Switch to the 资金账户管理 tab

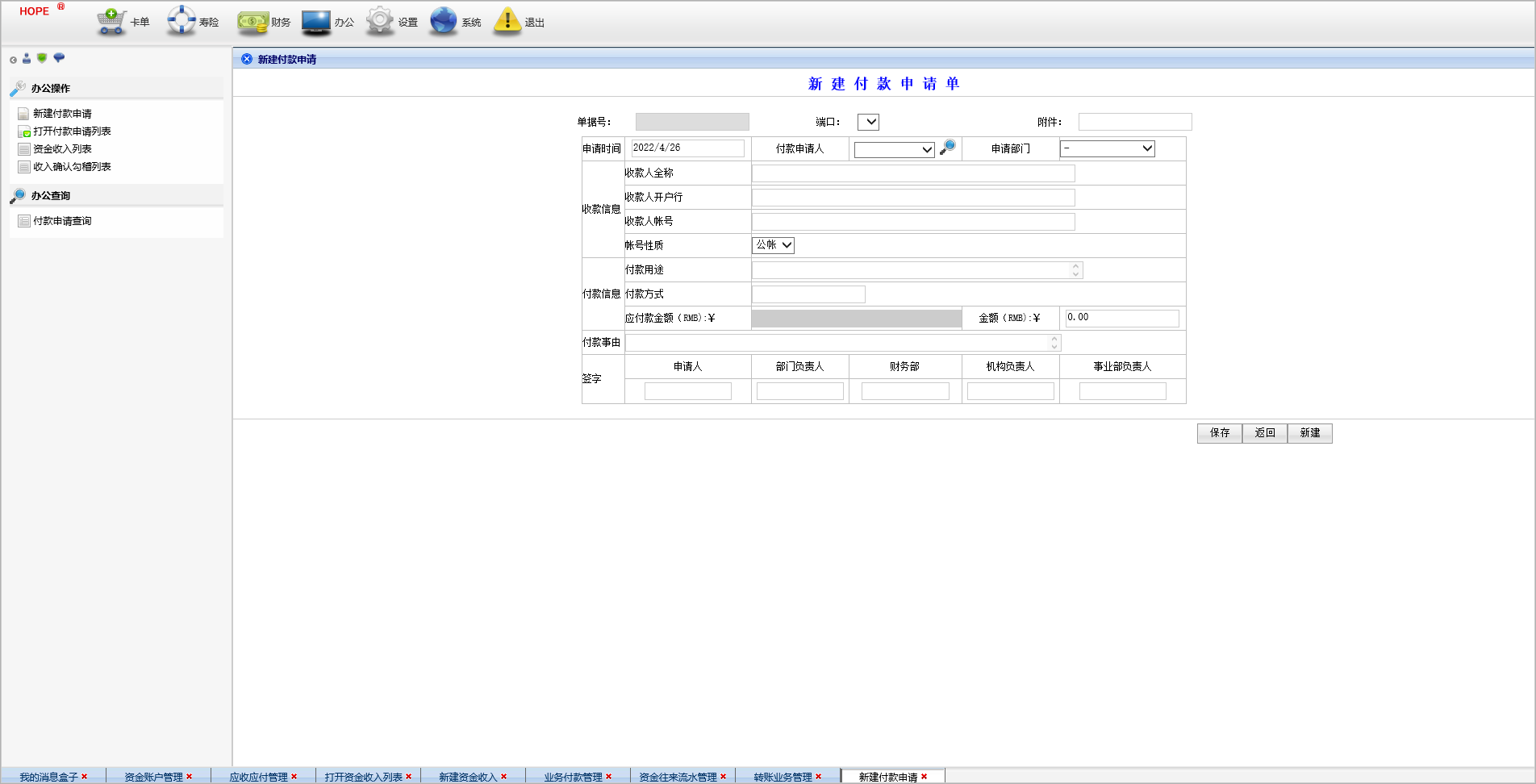[153, 777]
